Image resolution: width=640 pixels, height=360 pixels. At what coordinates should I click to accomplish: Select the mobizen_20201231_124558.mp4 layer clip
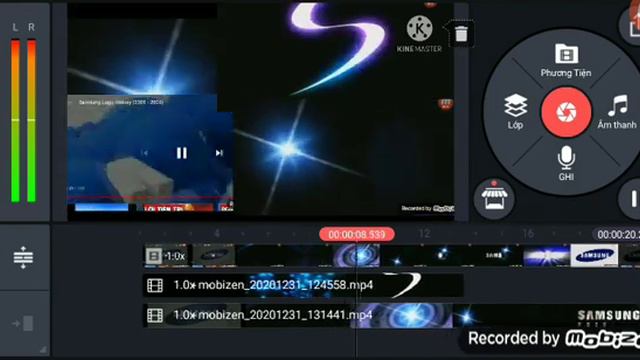click(303, 285)
